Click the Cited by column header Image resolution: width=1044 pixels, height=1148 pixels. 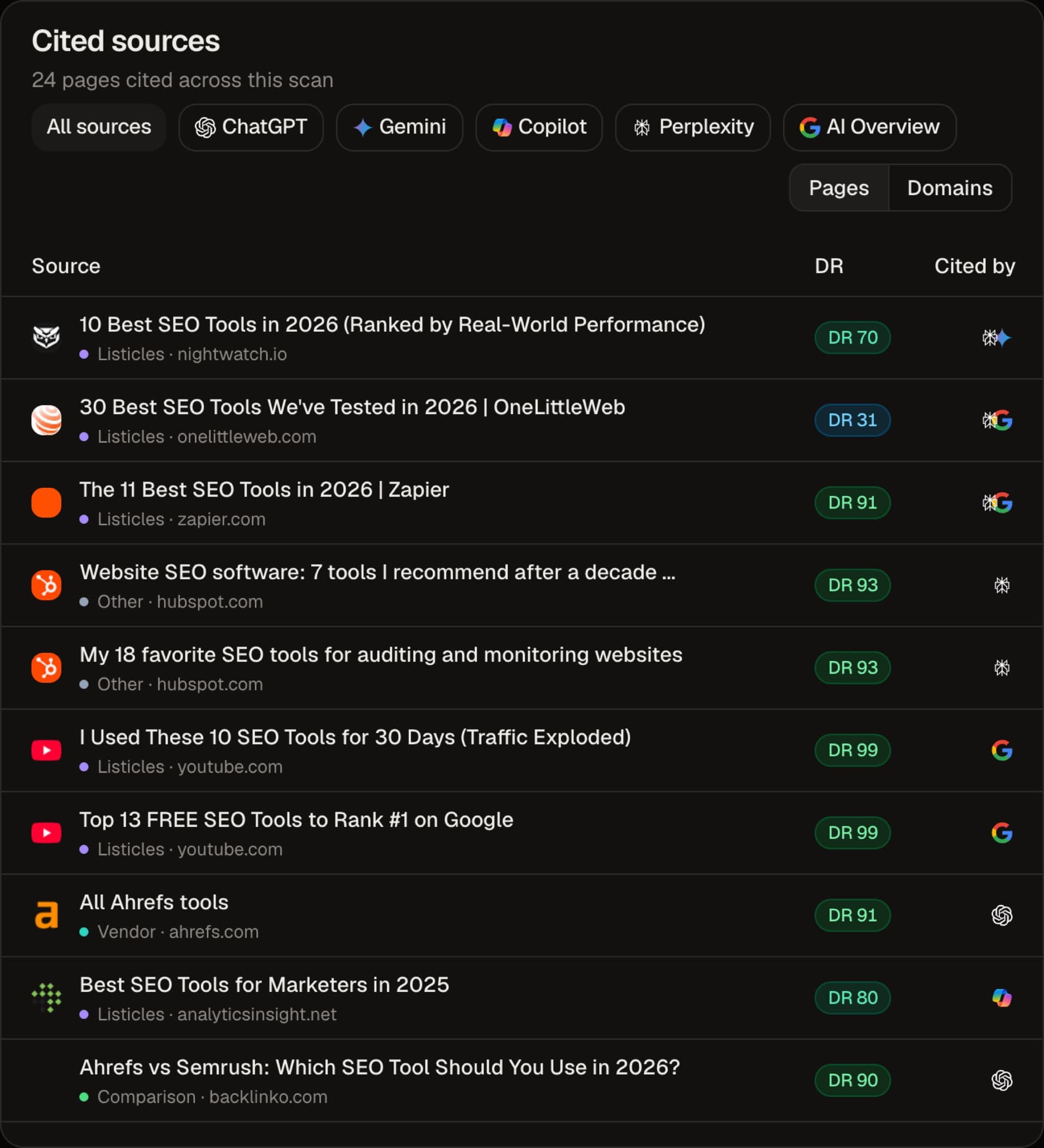point(974,266)
